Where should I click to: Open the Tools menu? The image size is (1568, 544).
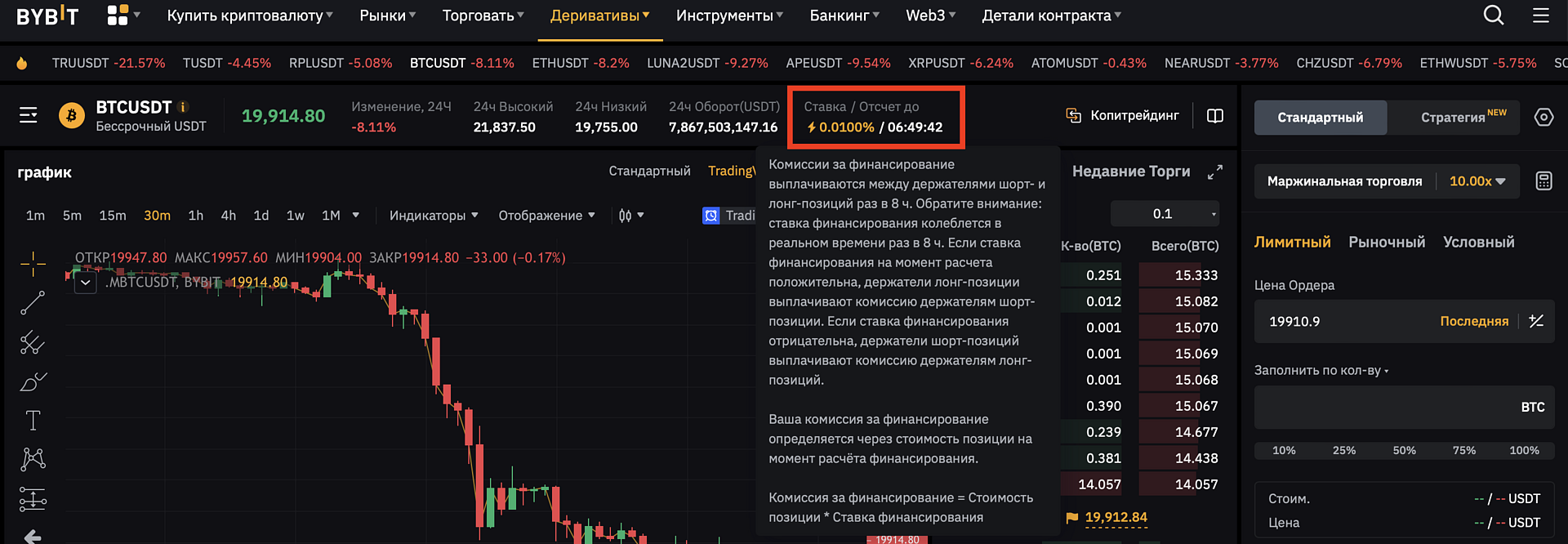point(729,16)
